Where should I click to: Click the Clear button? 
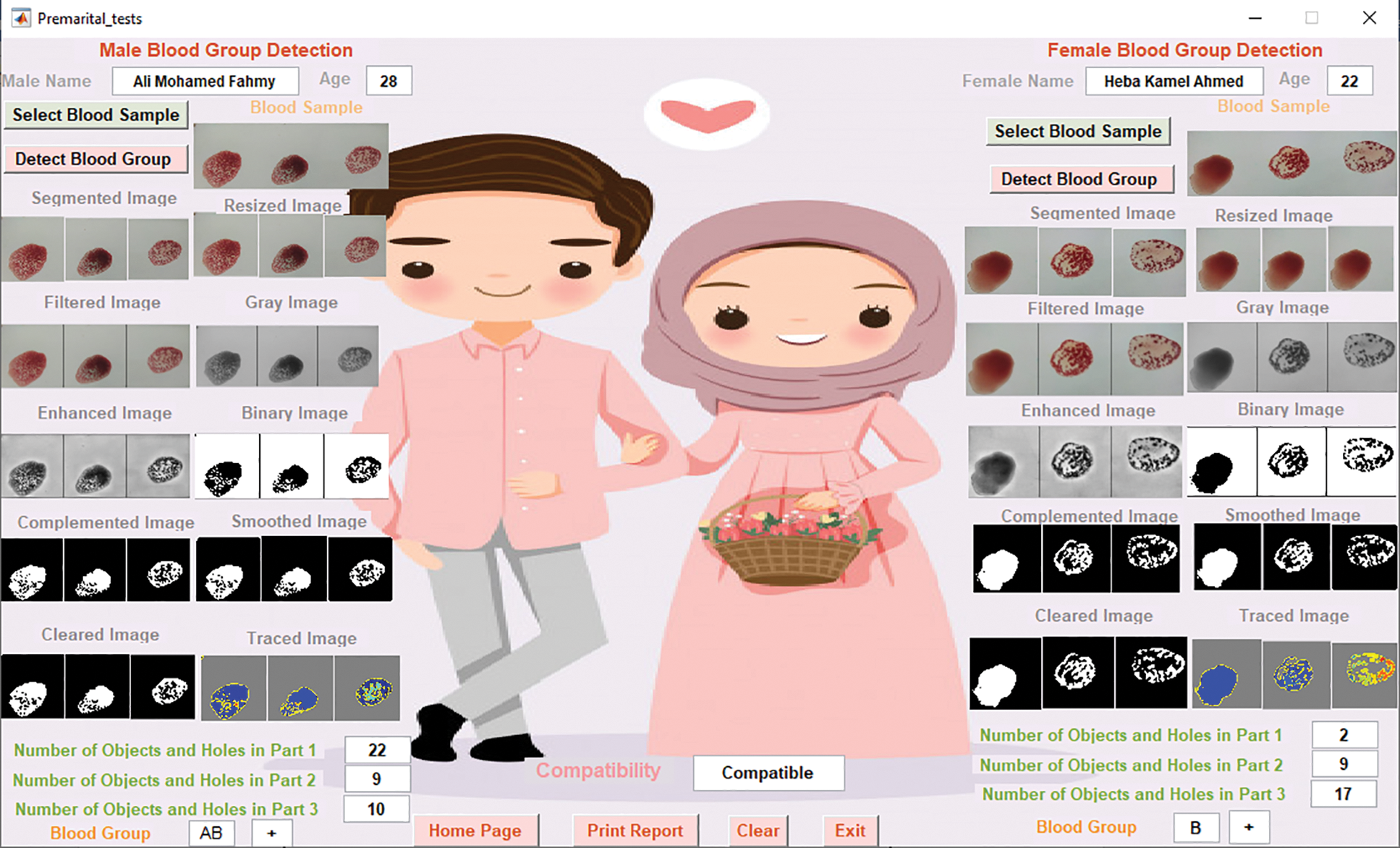pos(758,831)
